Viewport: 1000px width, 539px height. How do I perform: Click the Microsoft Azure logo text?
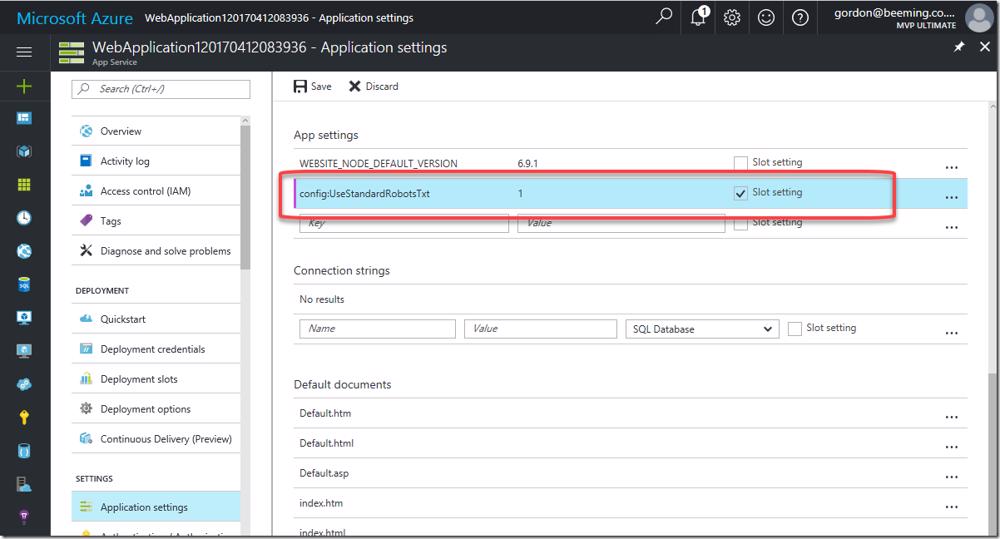coord(75,18)
